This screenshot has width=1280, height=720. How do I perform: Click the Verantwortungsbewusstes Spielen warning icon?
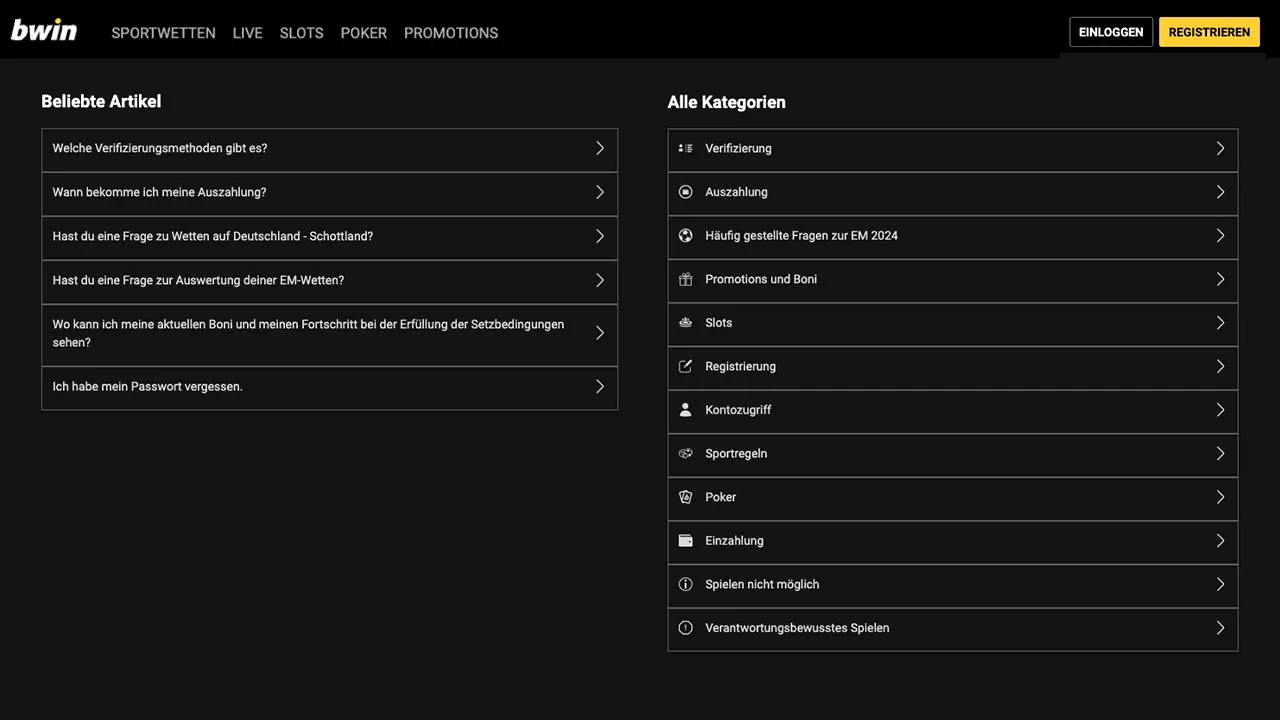click(x=685, y=628)
